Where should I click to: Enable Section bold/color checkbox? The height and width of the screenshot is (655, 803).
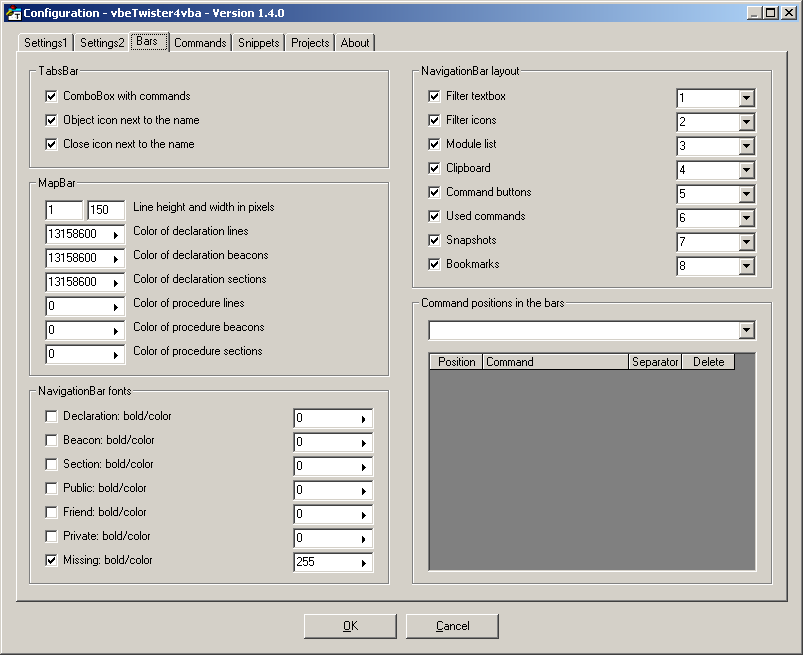point(51,464)
